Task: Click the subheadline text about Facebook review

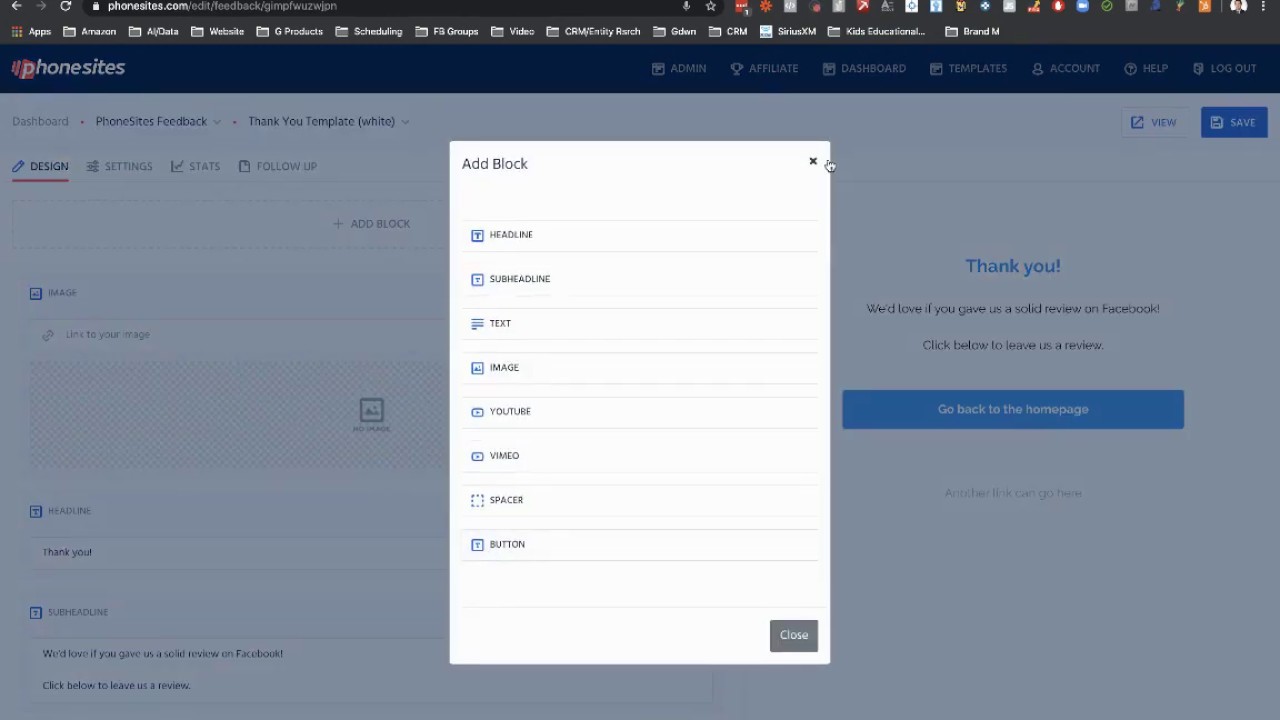Action: click(x=162, y=653)
